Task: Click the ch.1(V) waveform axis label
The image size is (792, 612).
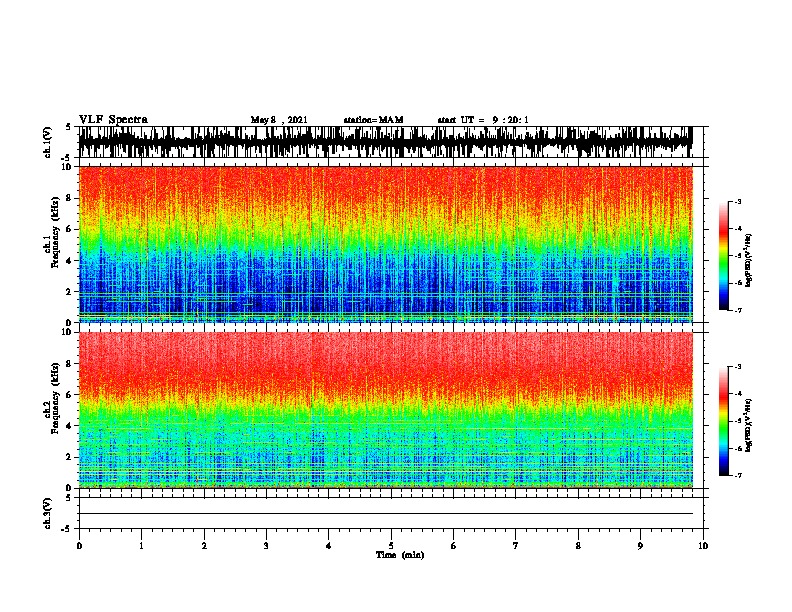Action: click(48, 142)
